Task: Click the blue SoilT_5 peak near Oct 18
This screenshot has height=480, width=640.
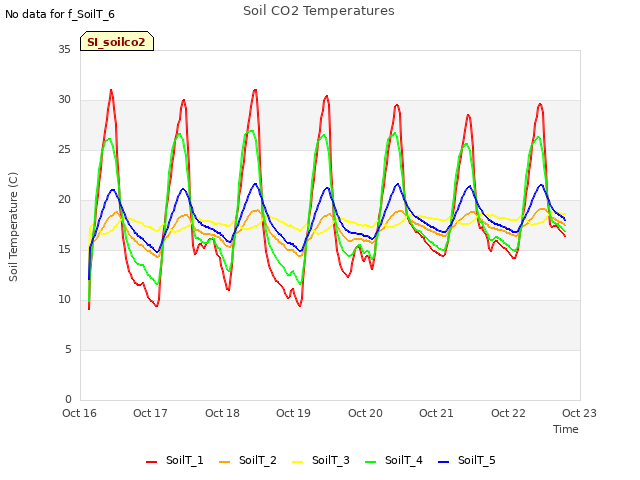Action: 256,184
